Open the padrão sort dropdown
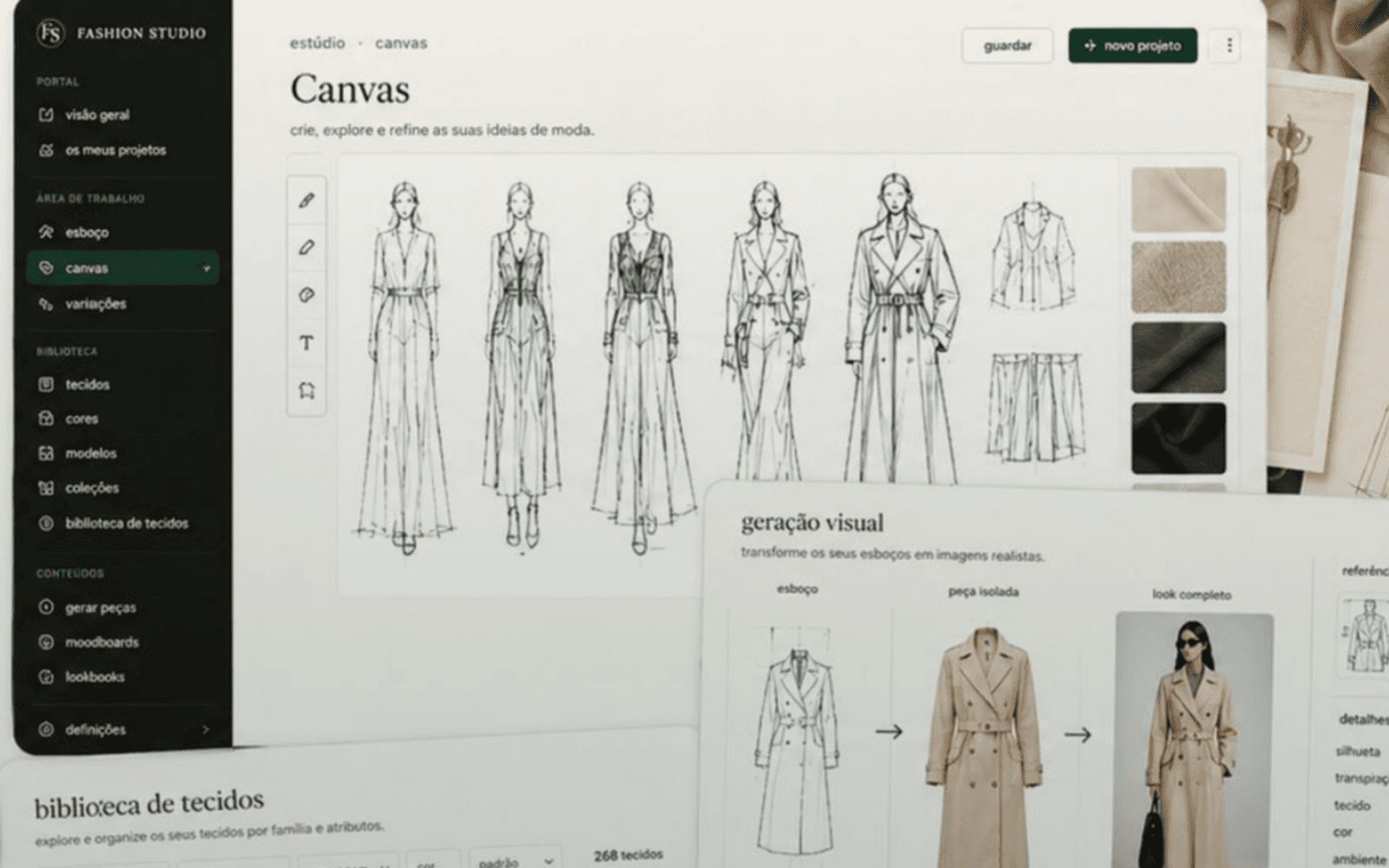This screenshot has width=1389, height=868. (516, 861)
